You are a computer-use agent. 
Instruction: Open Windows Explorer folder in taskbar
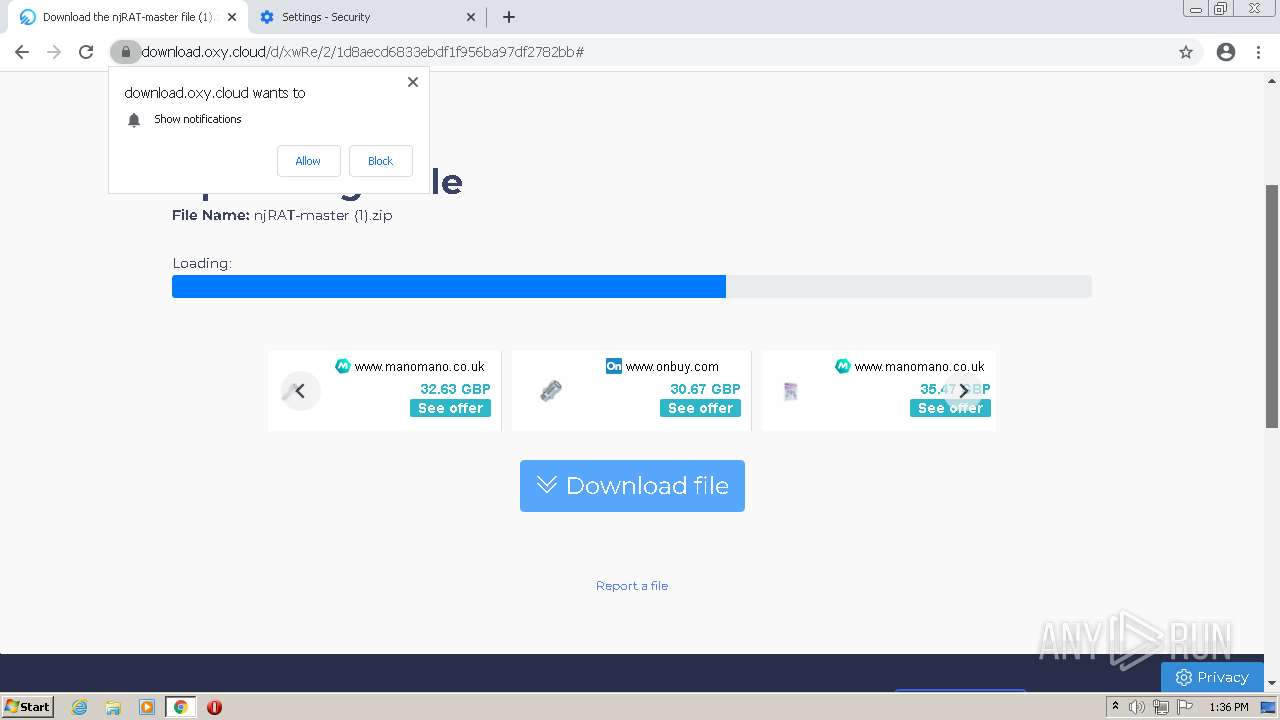pyautogui.click(x=113, y=707)
